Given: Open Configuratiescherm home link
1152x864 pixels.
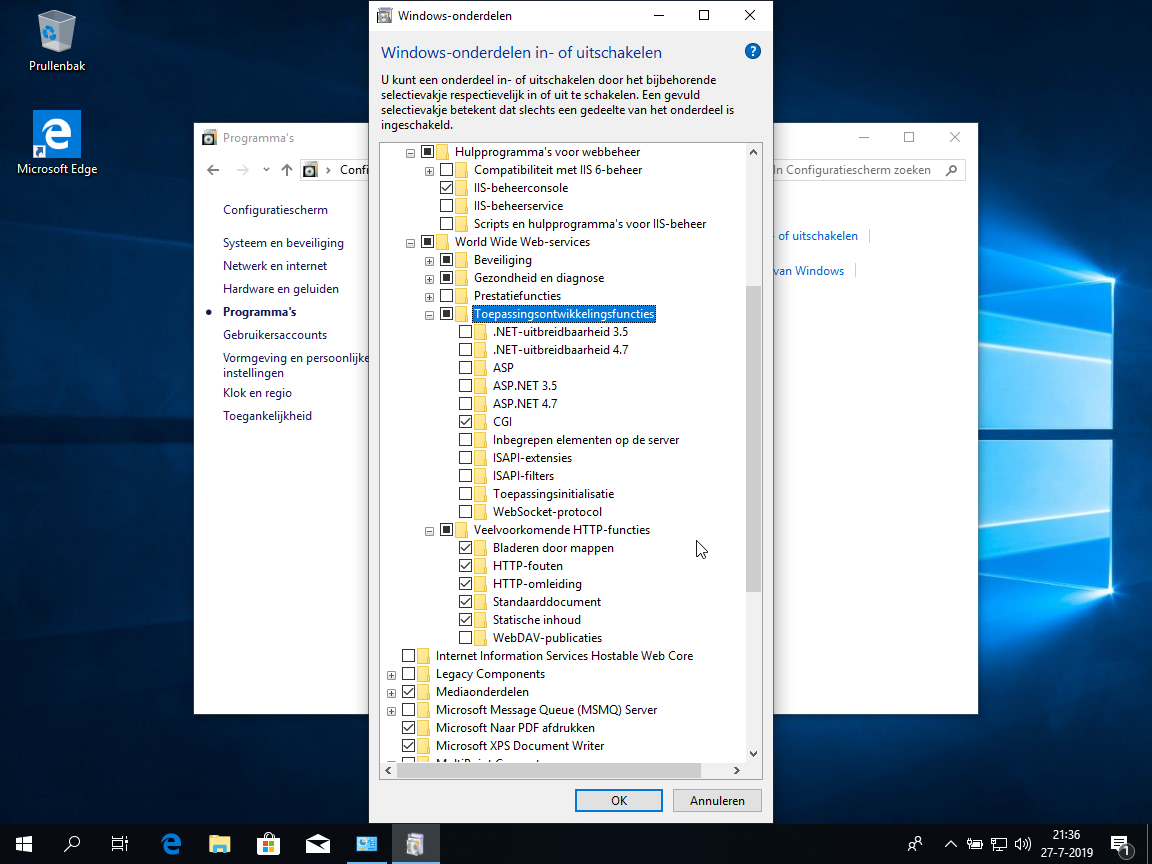Looking at the screenshot, I should [x=275, y=209].
